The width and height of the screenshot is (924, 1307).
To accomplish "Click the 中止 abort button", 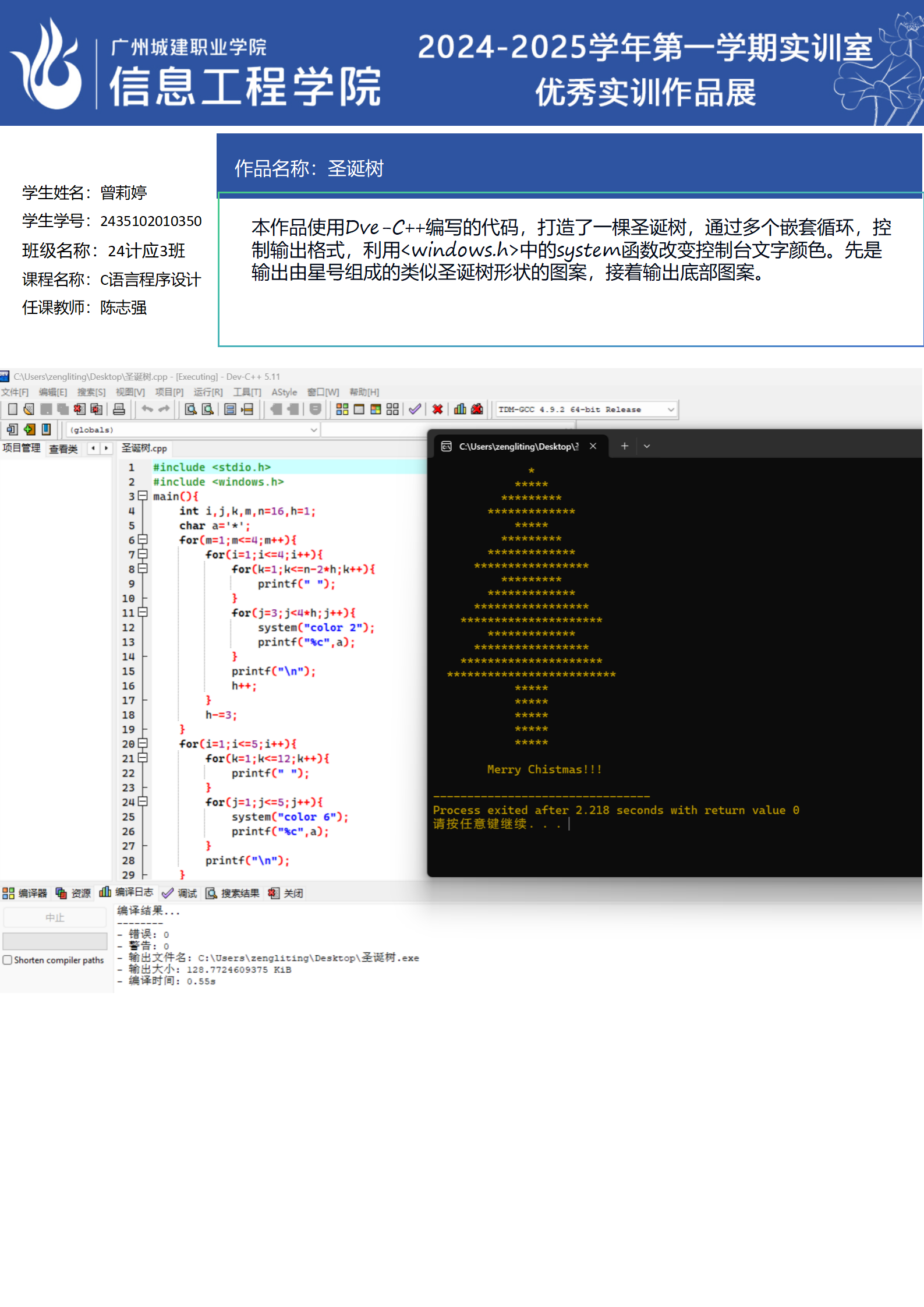I will click(x=55, y=917).
